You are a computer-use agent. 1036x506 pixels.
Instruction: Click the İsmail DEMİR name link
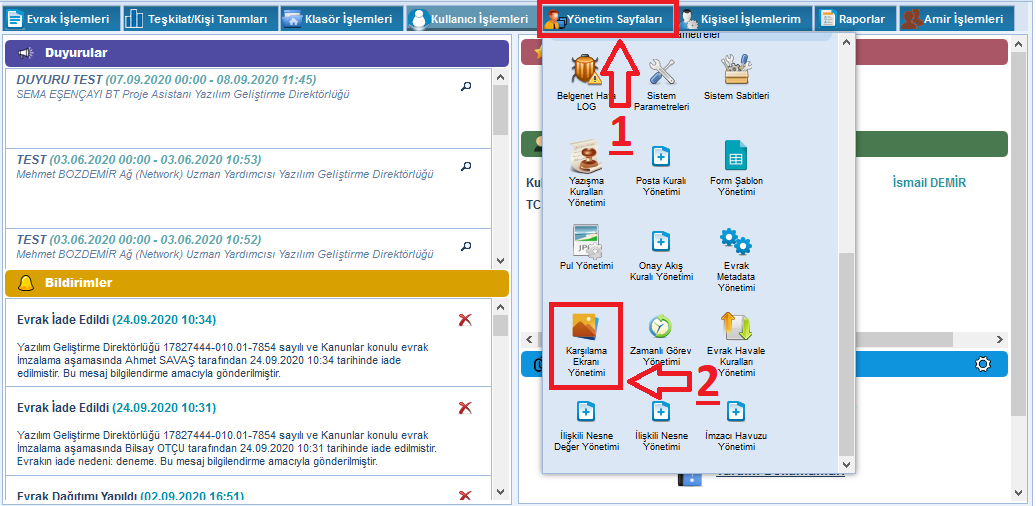pyautogui.click(x=929, y=182)
